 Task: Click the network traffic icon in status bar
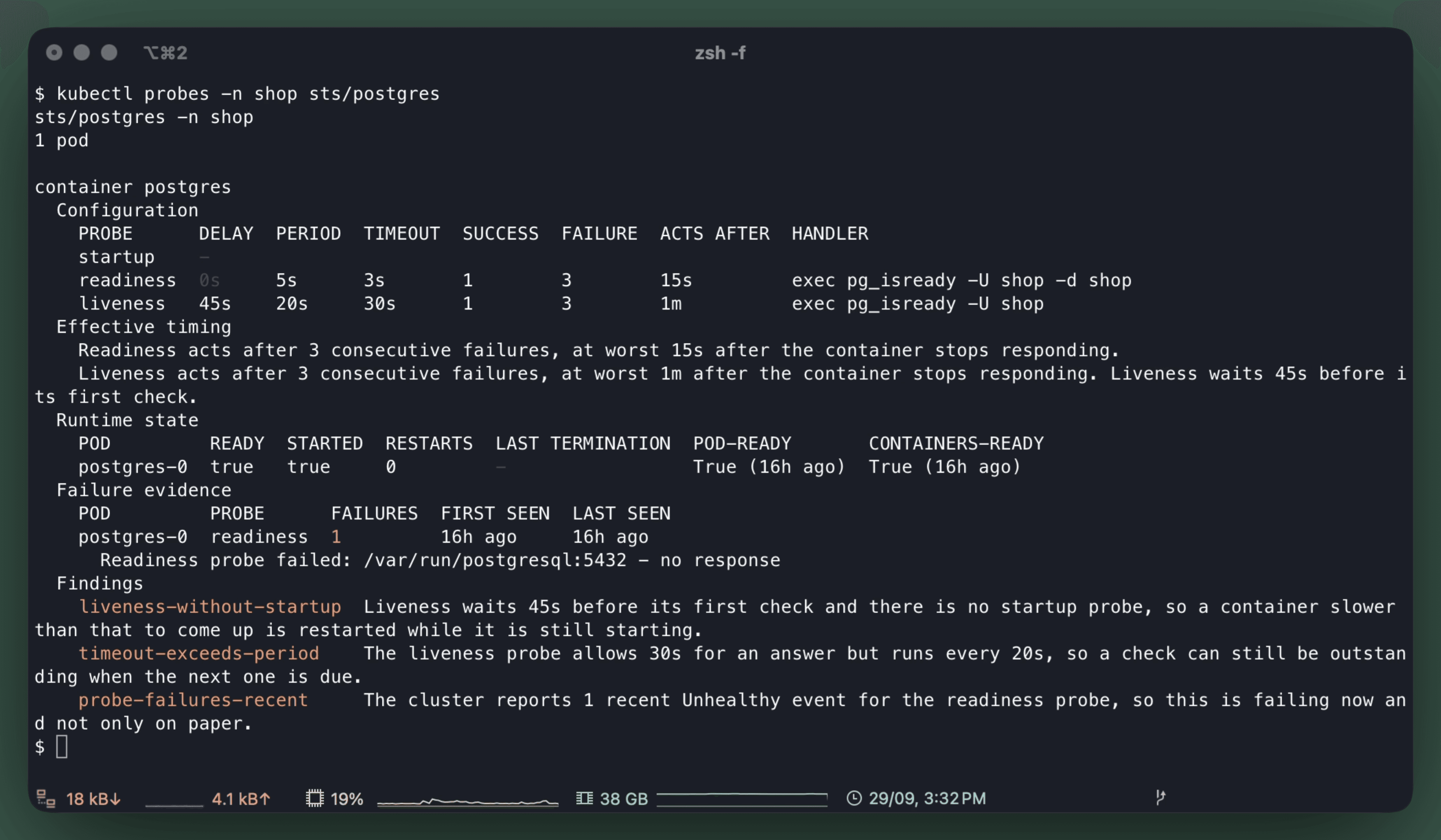(x=46, y=798)
